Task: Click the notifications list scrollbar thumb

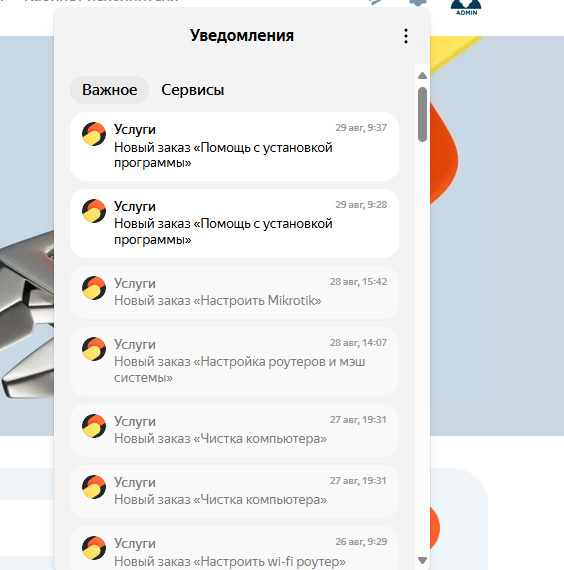Action: (x=422, y=115)
